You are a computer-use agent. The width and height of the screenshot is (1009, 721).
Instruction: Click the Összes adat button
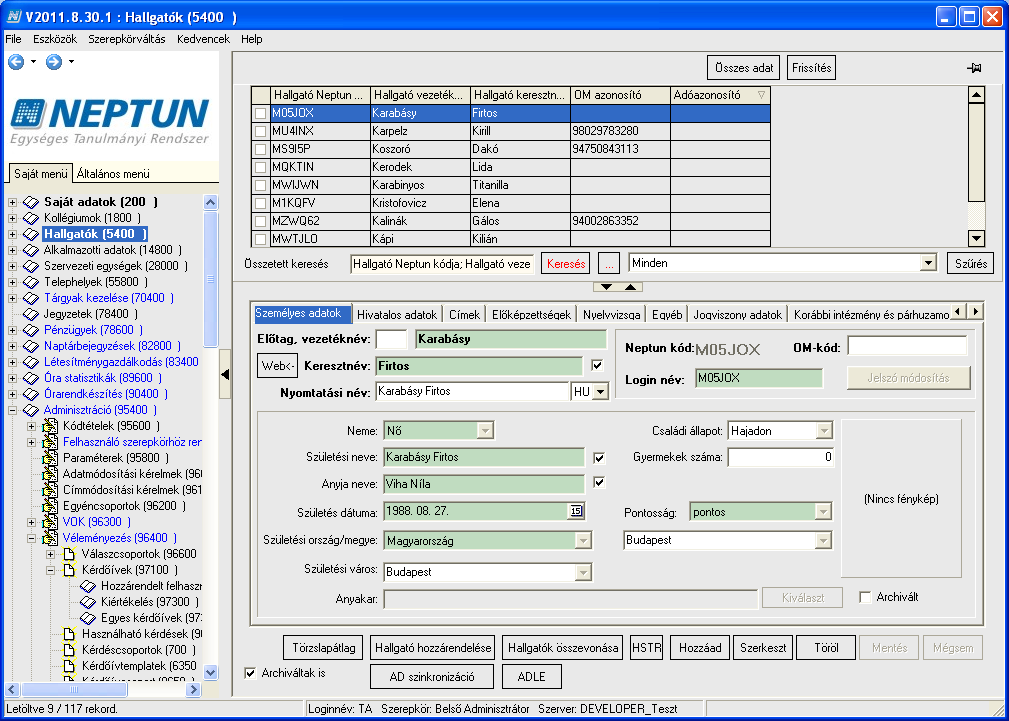[744, 68]
